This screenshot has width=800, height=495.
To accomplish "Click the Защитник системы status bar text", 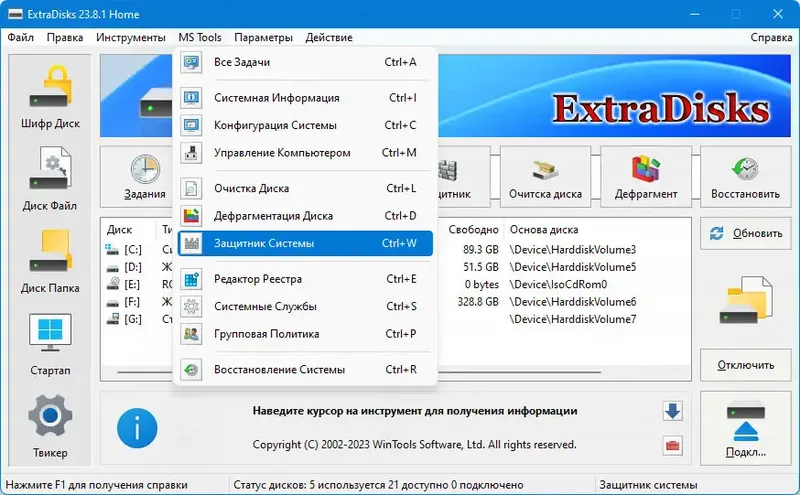I will point(648,485).
